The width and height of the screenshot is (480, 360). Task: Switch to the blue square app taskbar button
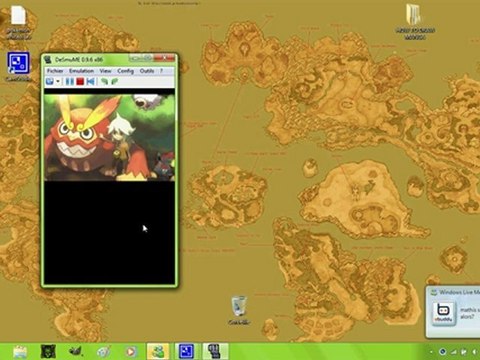coord(186,352)
